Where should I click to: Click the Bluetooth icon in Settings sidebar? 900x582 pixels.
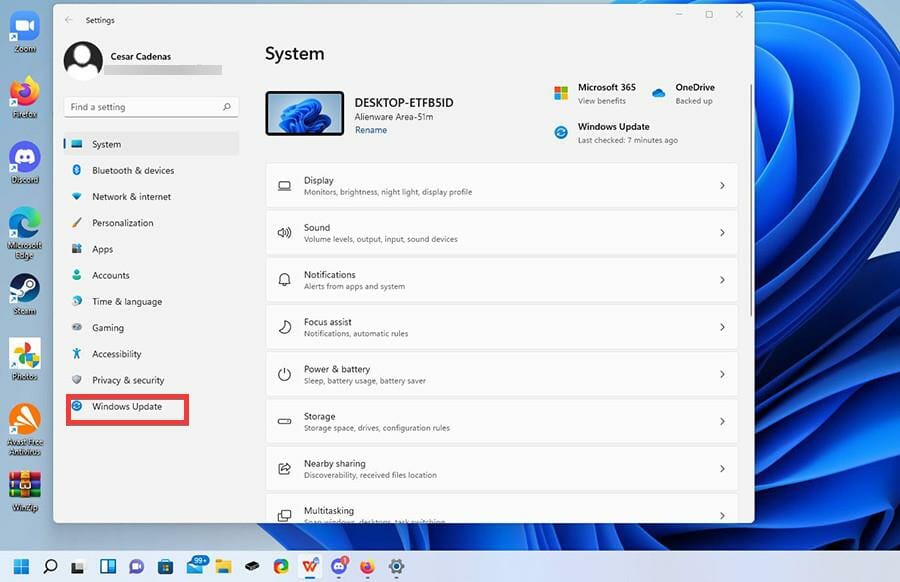pyautogui.click(x=76, y=170)
